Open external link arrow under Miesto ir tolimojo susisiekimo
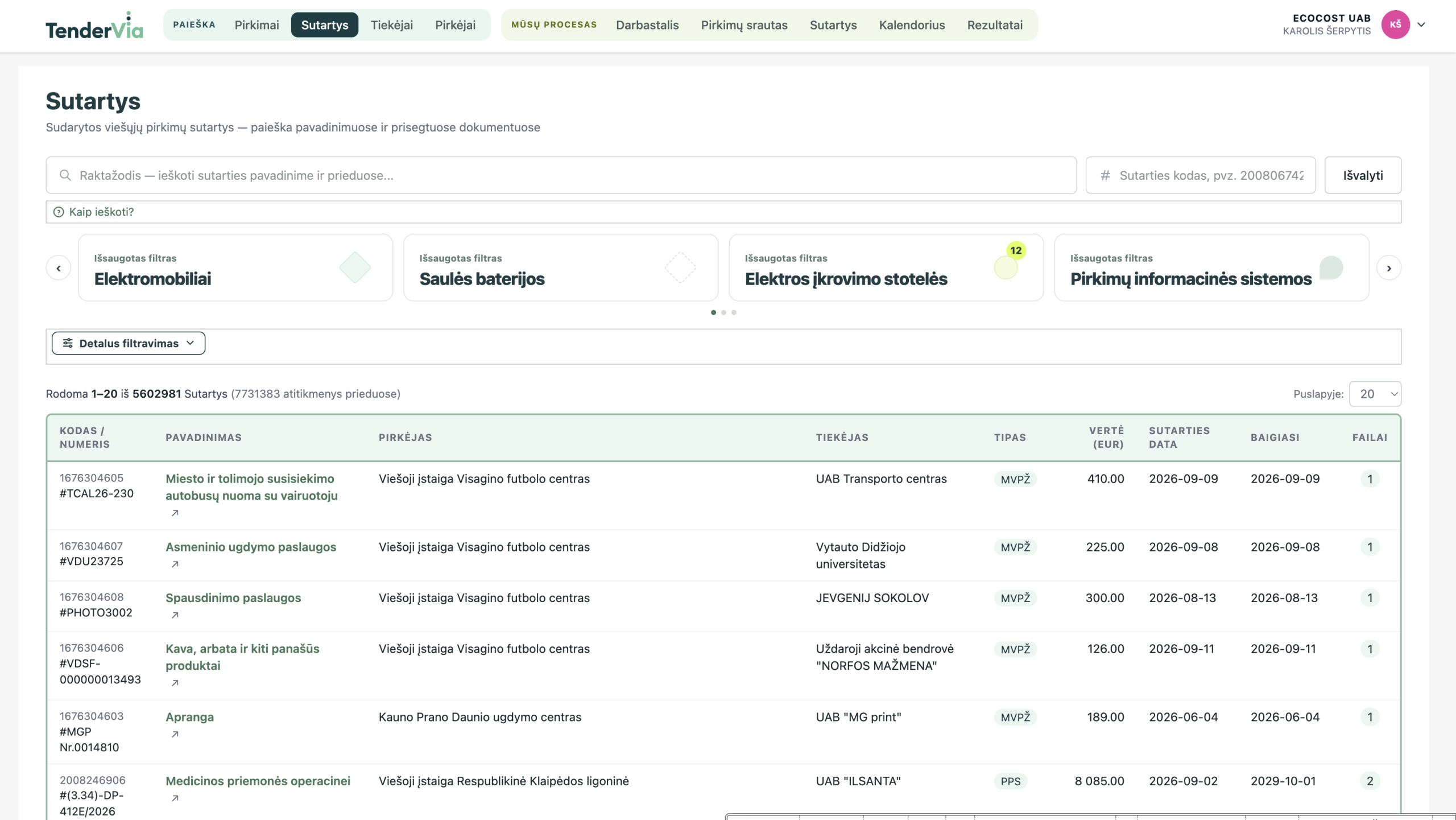This screenshot has height=820, width=1456. pos(175,513)
